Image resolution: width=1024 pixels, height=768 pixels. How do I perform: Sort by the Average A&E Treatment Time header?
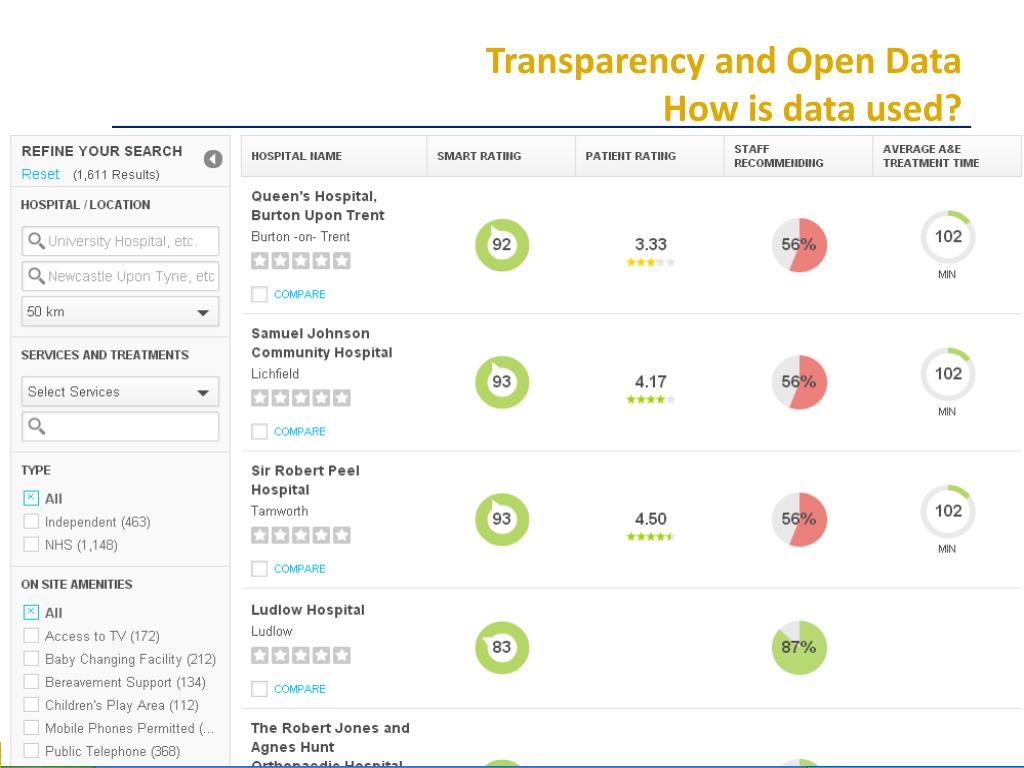click(x=947, y=156)
